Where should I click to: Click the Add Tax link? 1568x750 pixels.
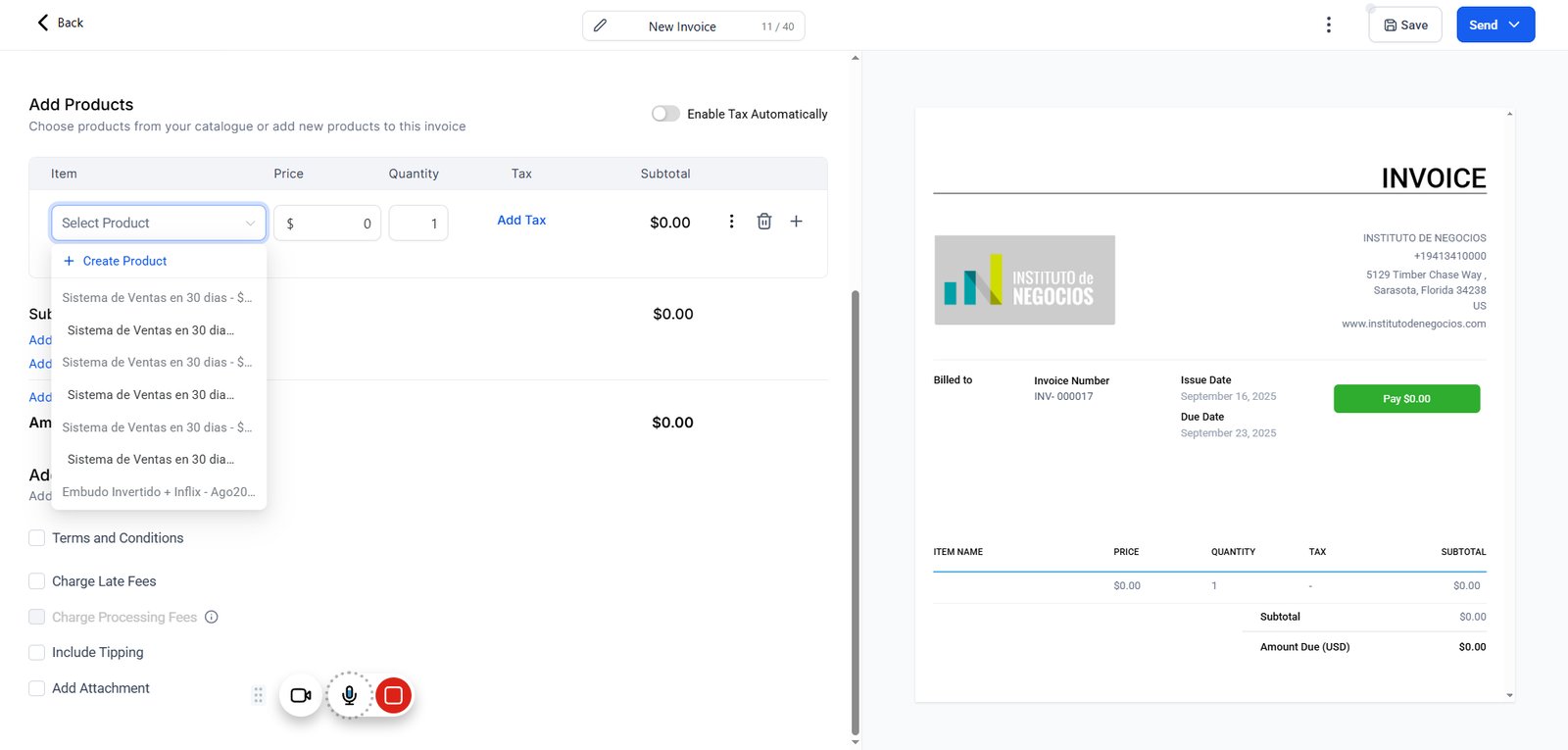pyautogui.click(x=521, y=221)
